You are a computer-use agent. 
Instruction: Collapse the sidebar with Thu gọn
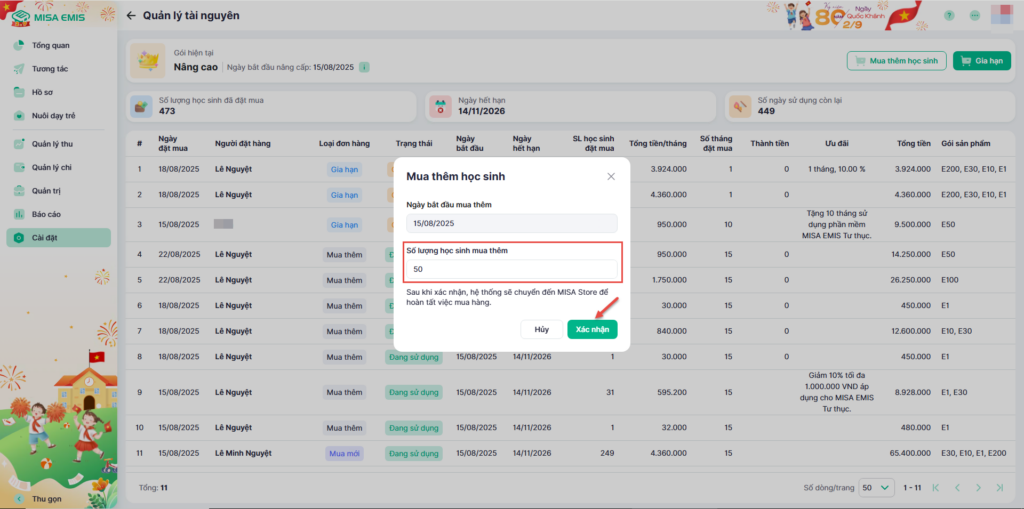pos(46,498)
